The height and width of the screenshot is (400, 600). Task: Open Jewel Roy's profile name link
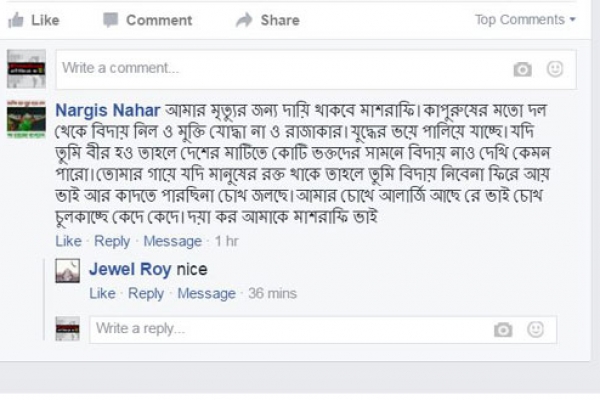(x=130, y=269)
